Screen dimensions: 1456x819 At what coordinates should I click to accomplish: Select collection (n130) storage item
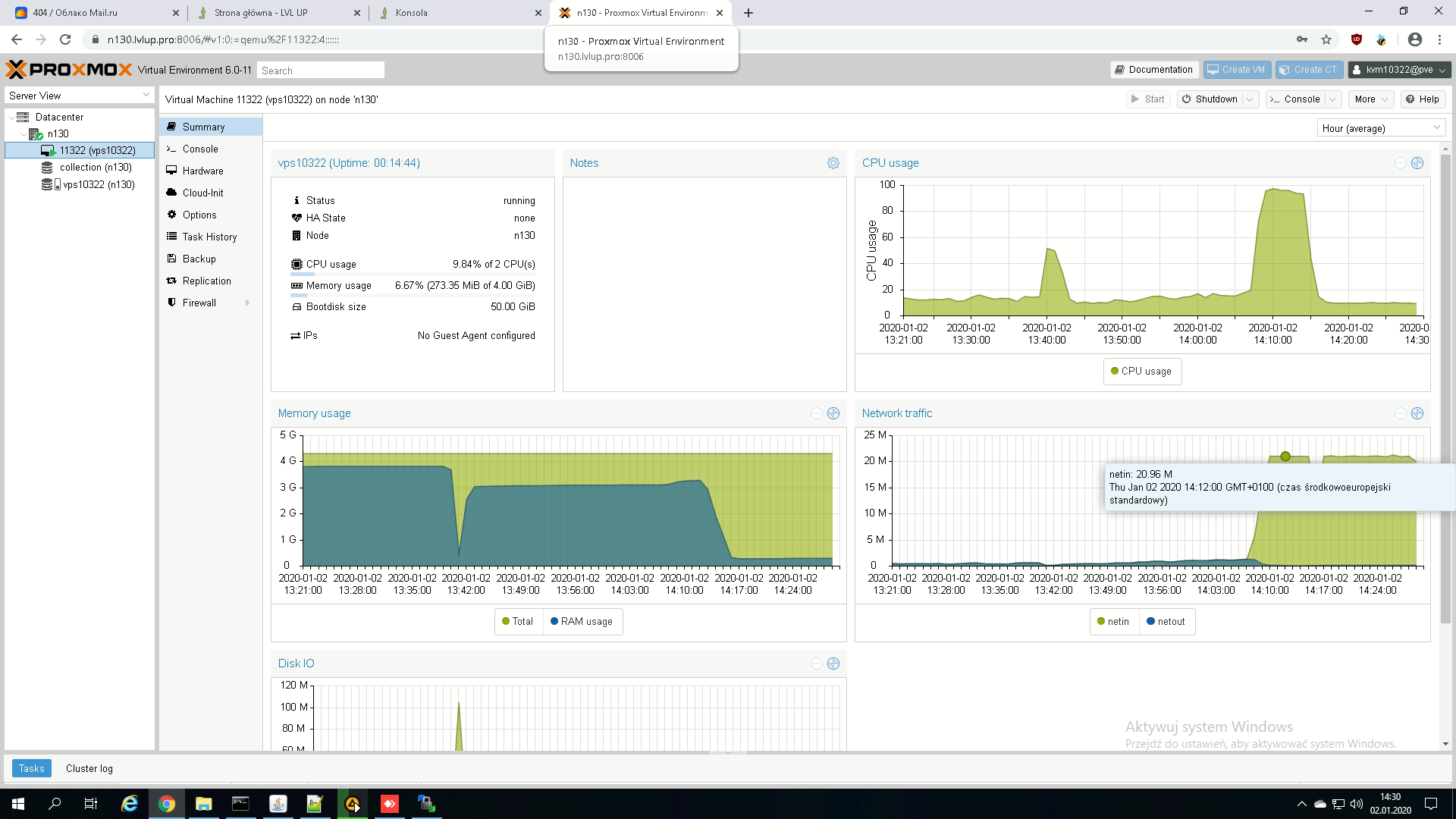[x=95, y=168]
